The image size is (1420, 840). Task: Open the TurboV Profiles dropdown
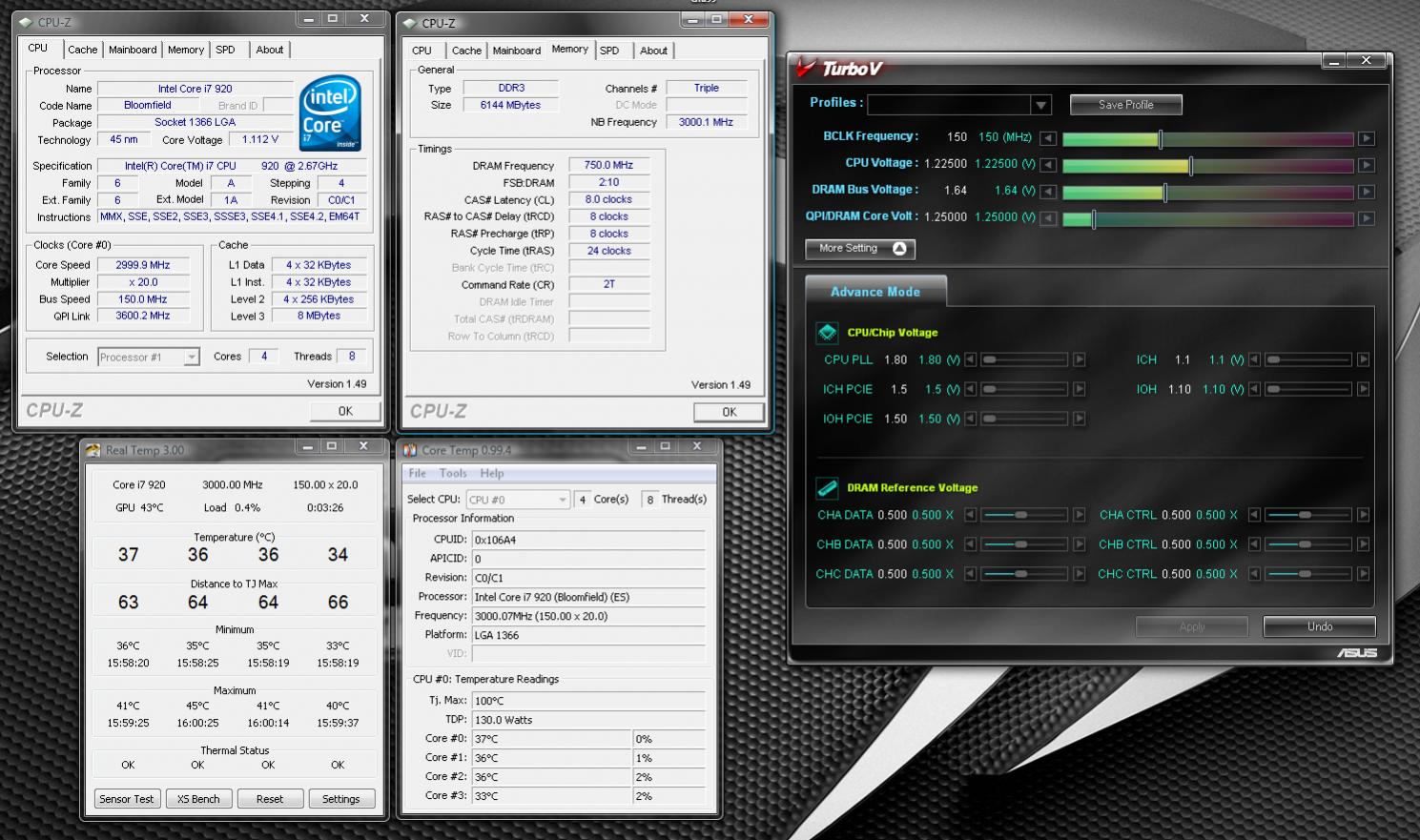(x=1040, y=105)
